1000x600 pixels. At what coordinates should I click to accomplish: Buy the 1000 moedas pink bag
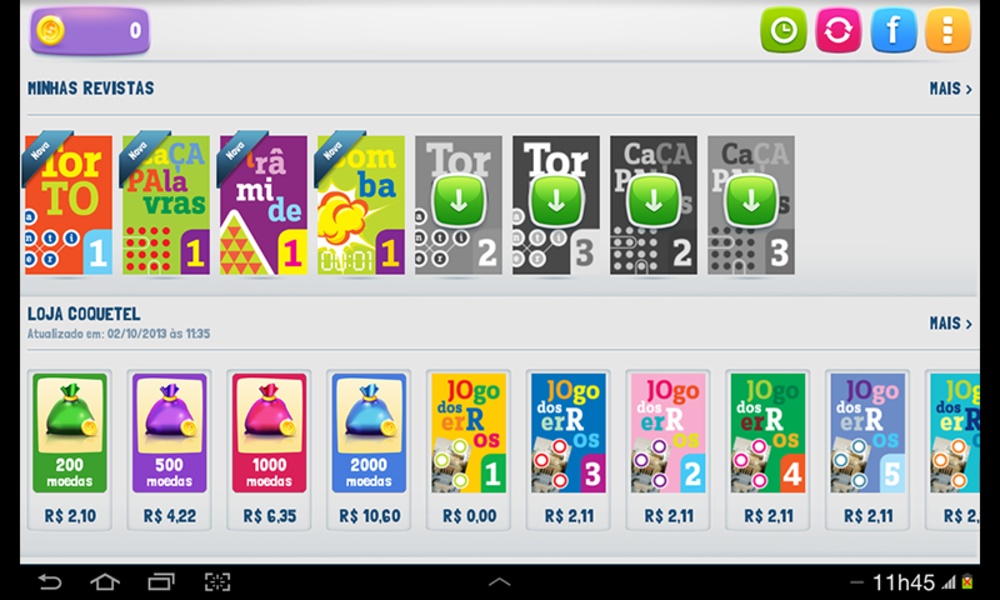(x=269, y=450)
